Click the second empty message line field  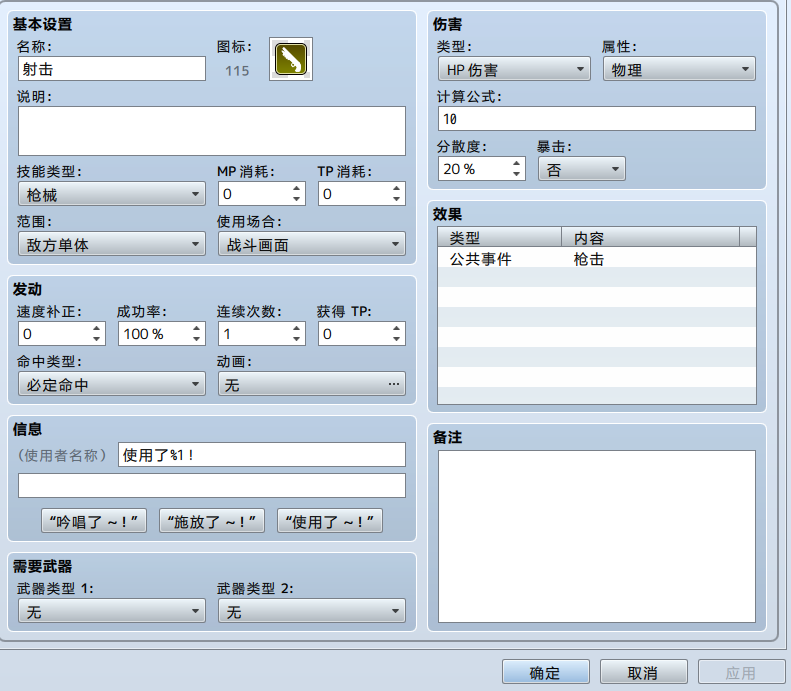tap(212, 485)
